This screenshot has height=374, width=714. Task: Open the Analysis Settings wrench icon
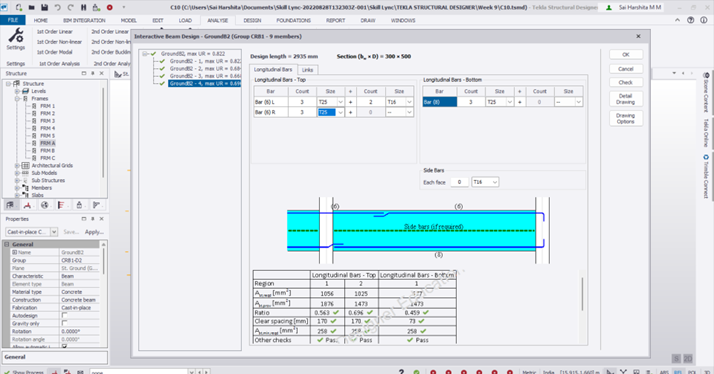coord(15,36)
